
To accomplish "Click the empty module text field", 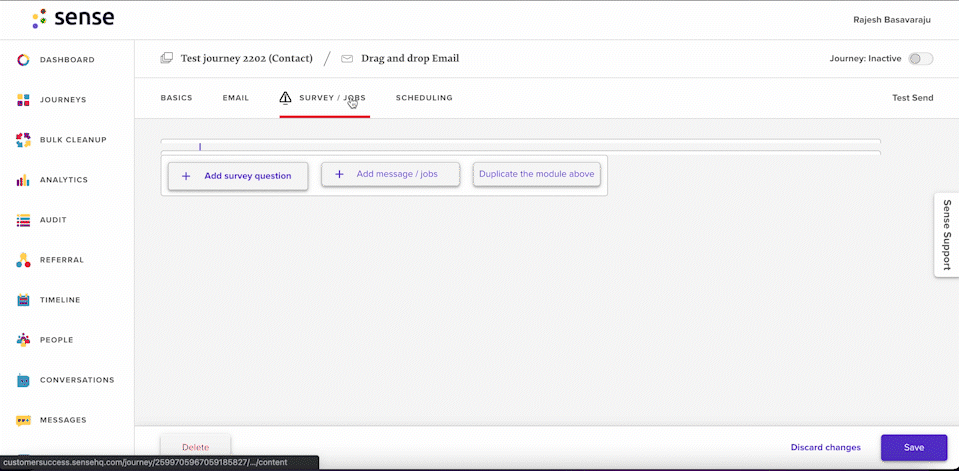I will [520, 147].
